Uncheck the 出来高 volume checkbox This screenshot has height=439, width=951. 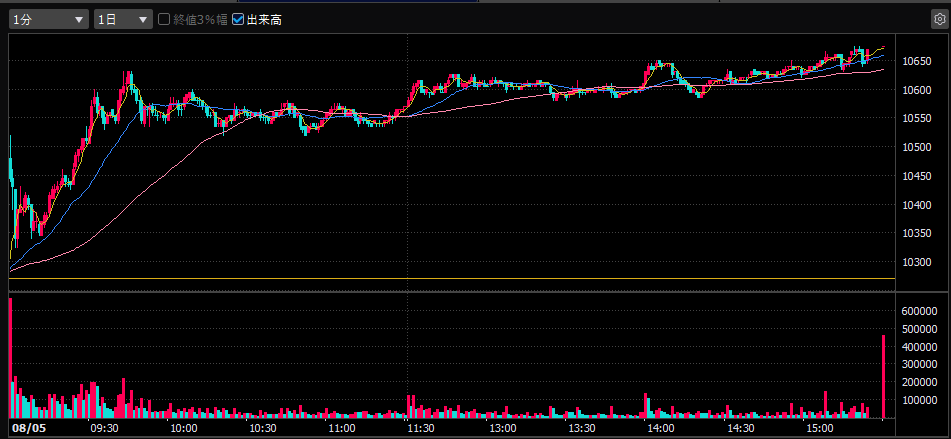[238, 19]
